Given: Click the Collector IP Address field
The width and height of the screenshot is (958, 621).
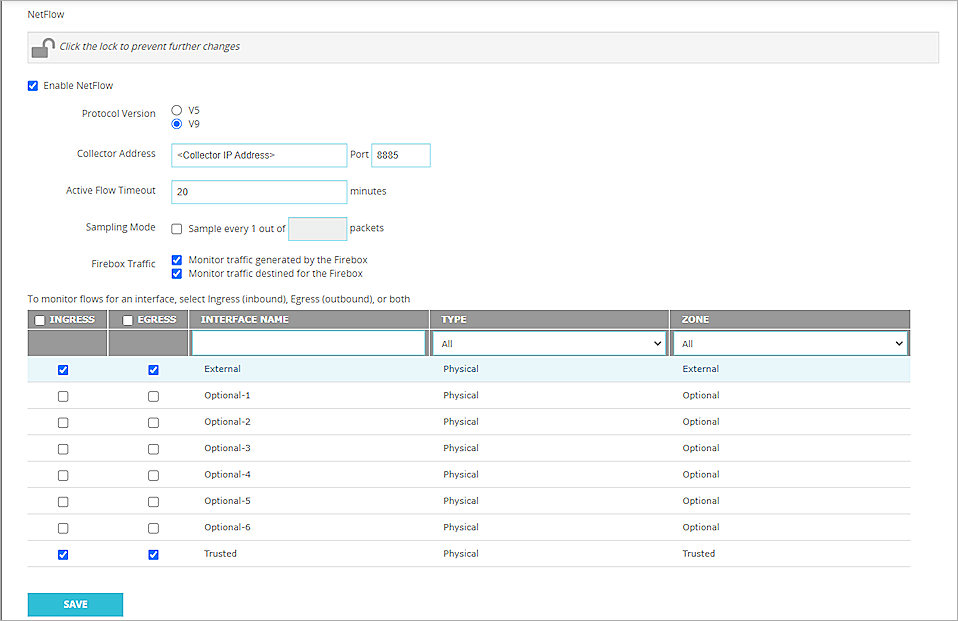Looking at the screenshot, I should click(259, 155).
